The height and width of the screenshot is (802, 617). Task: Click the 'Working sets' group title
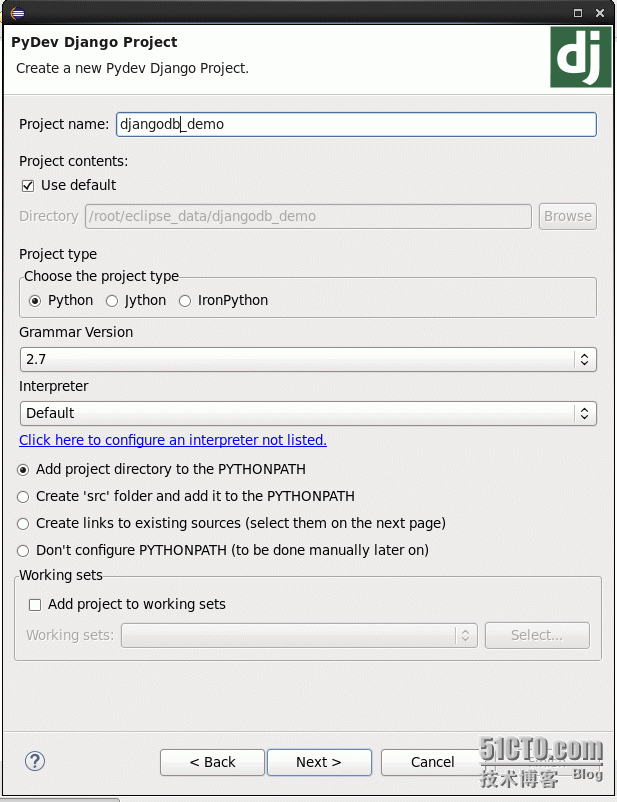(x=61, y=575)
